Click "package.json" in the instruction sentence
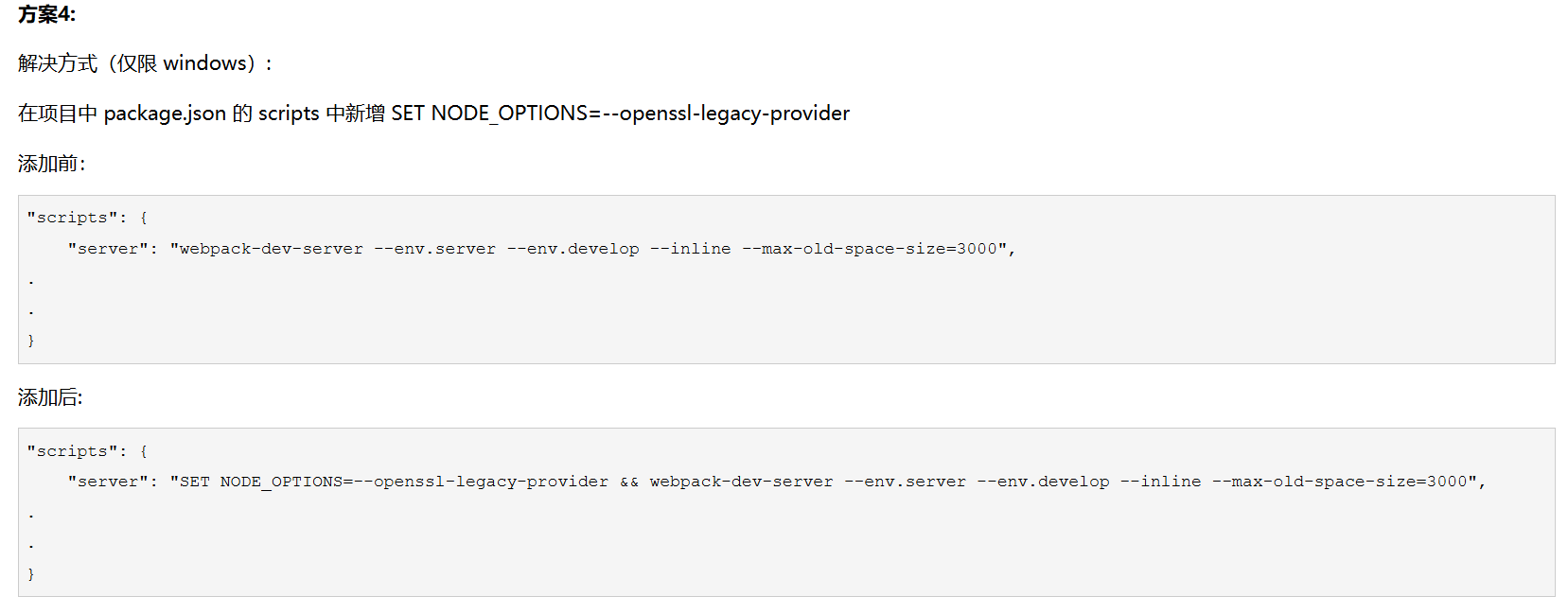This screenshot has width=1568, height=614. [165, 114]
